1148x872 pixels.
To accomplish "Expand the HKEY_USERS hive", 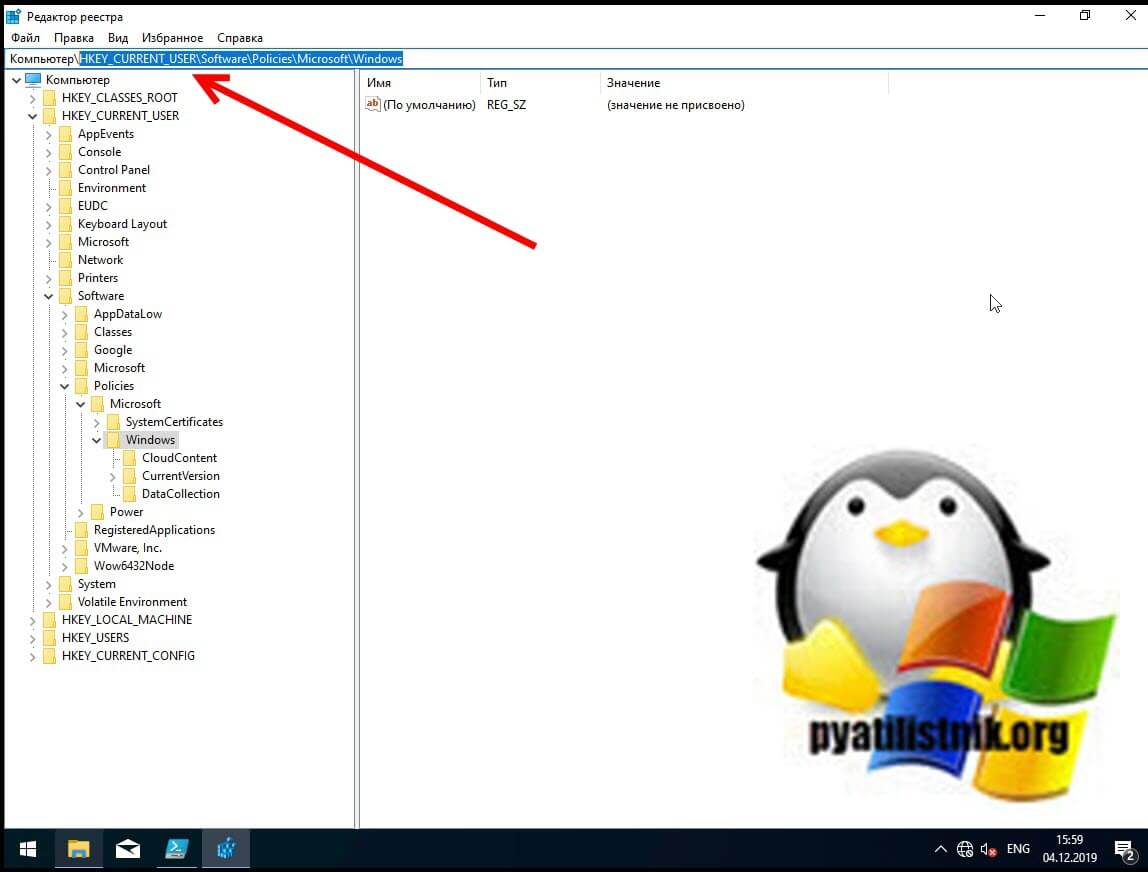I will [32, 638].
